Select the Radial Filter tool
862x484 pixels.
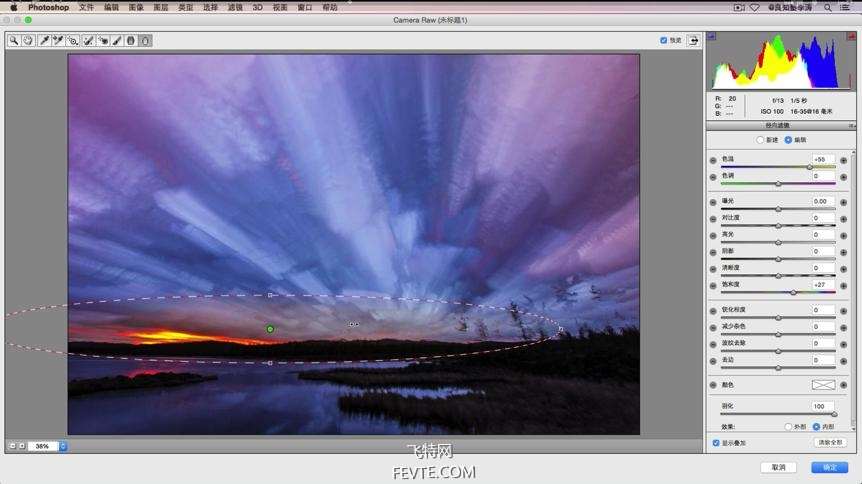point(145,41)
